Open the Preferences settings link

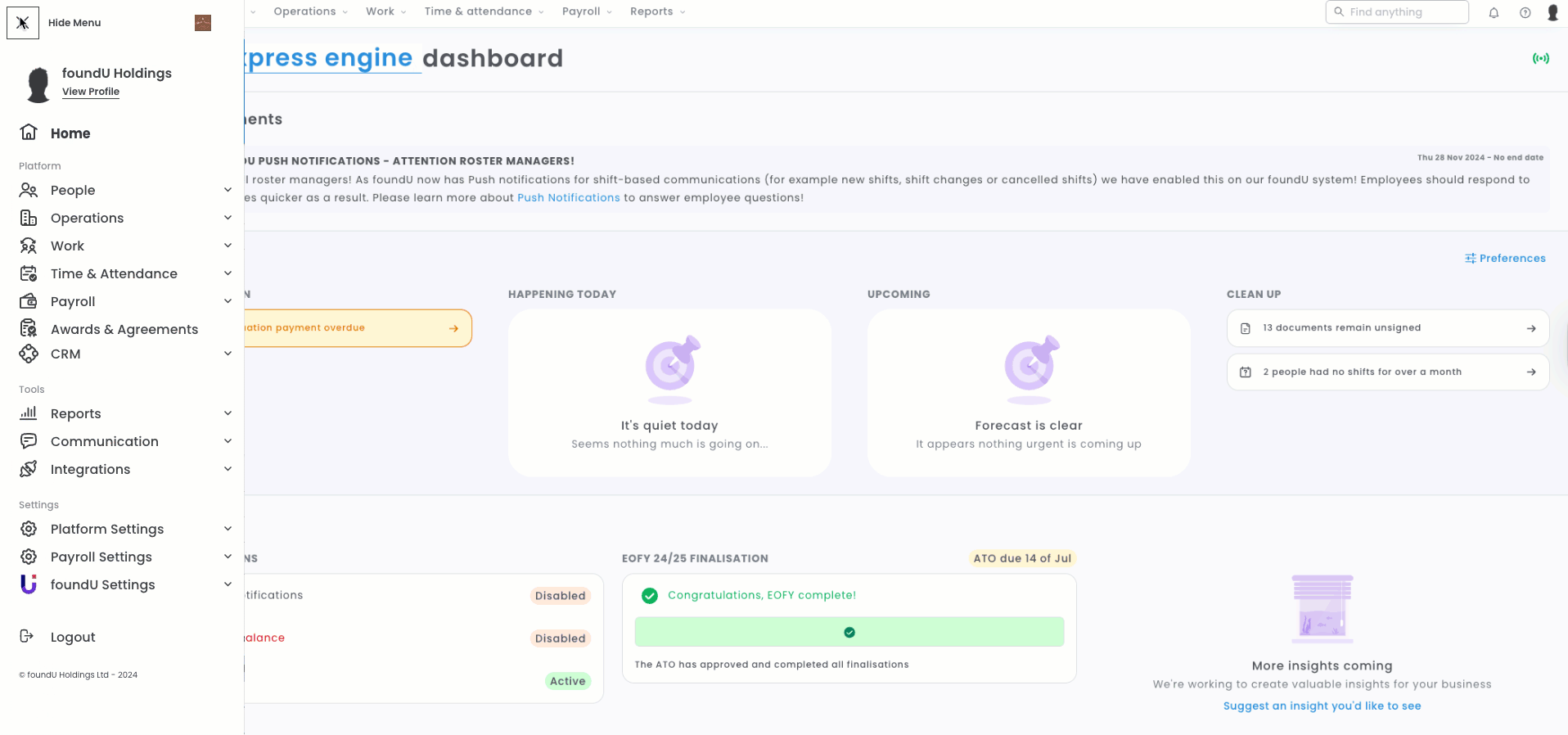[x=1505, y=258]
